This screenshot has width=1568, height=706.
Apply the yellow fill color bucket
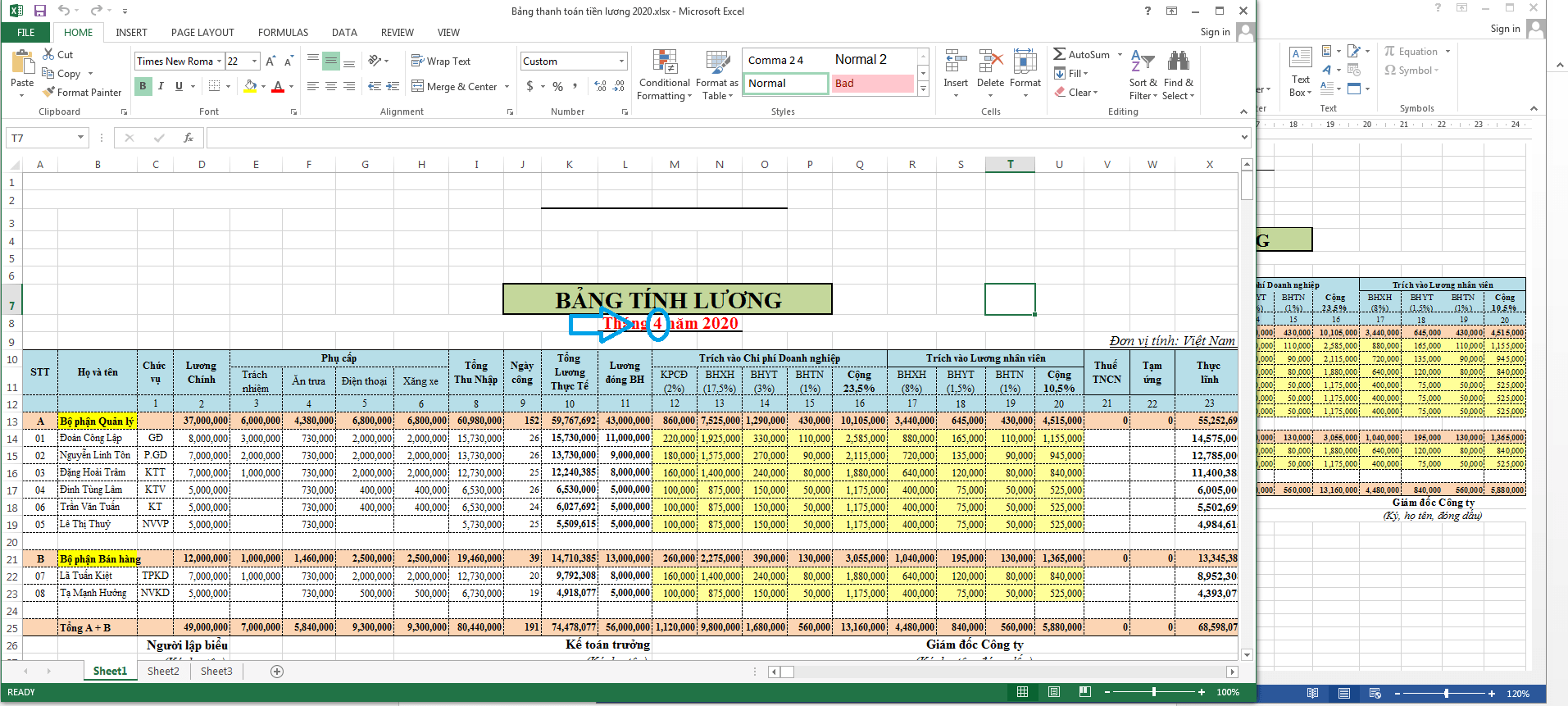251,85
